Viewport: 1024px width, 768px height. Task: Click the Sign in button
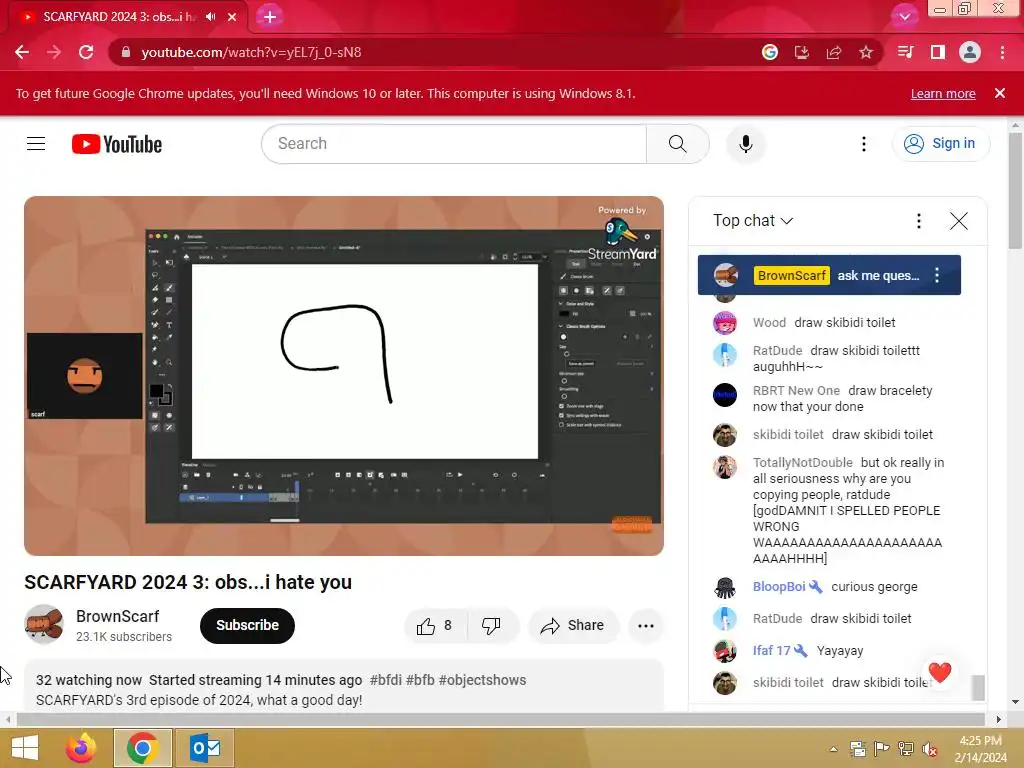(940, 144)
